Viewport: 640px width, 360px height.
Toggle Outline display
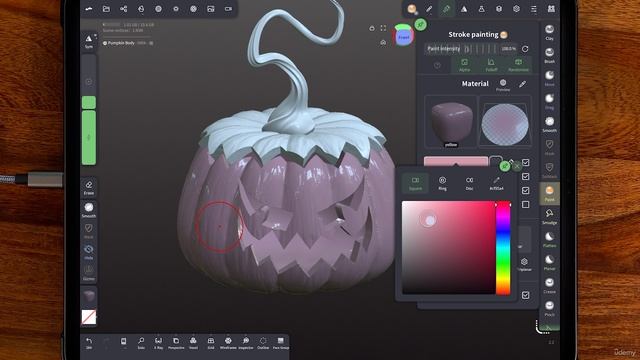point(263,343)
